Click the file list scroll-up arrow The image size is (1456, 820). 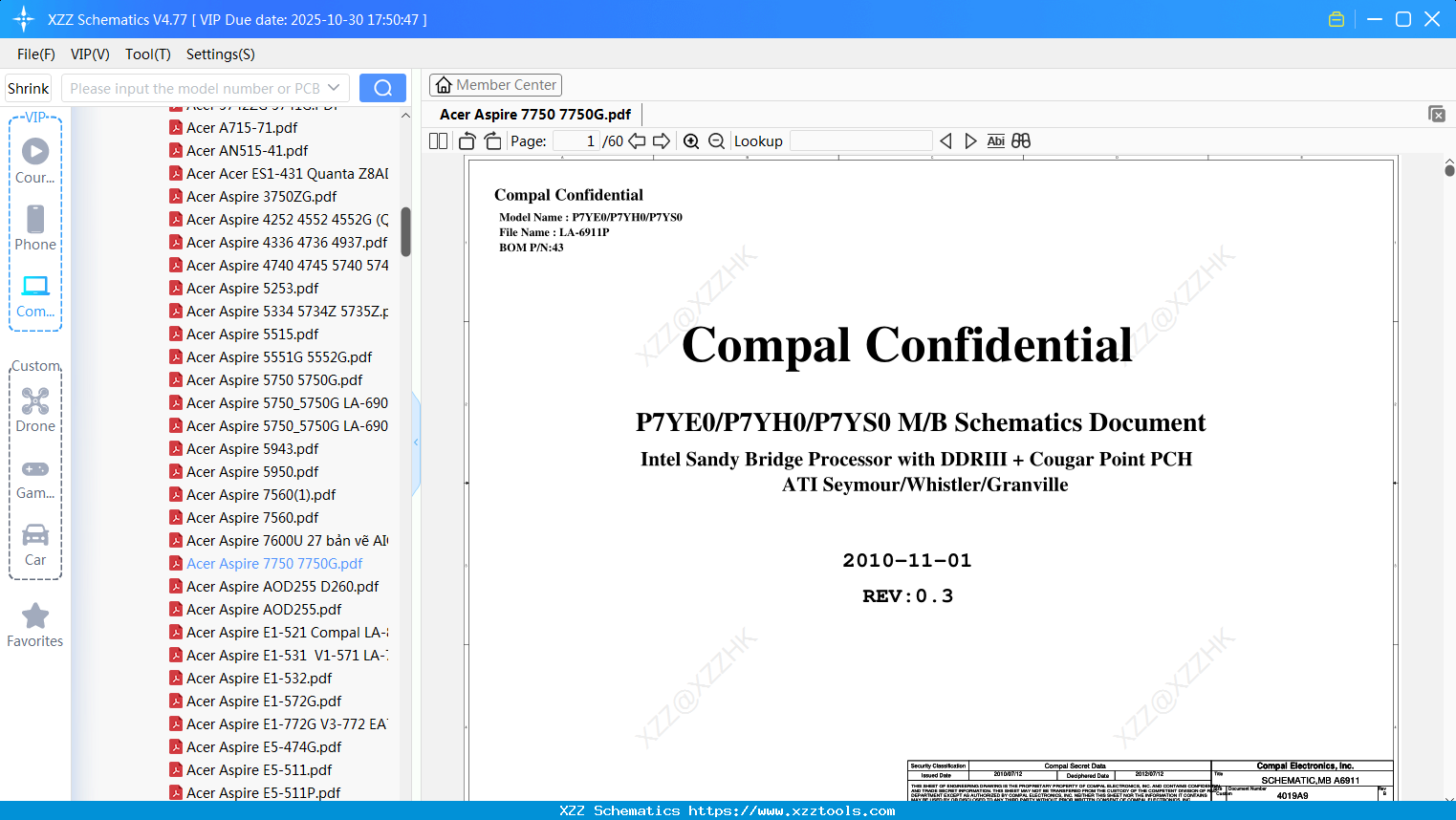(x=405, y=116)
